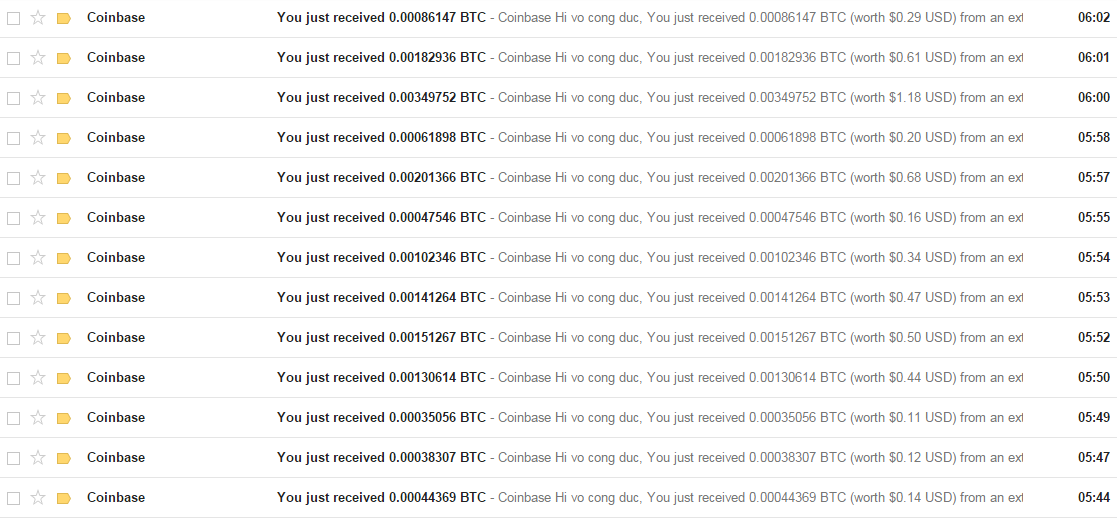Star the email received at 05:55
The height and width of the screenshot is (518, 1117).
(38, 217)
